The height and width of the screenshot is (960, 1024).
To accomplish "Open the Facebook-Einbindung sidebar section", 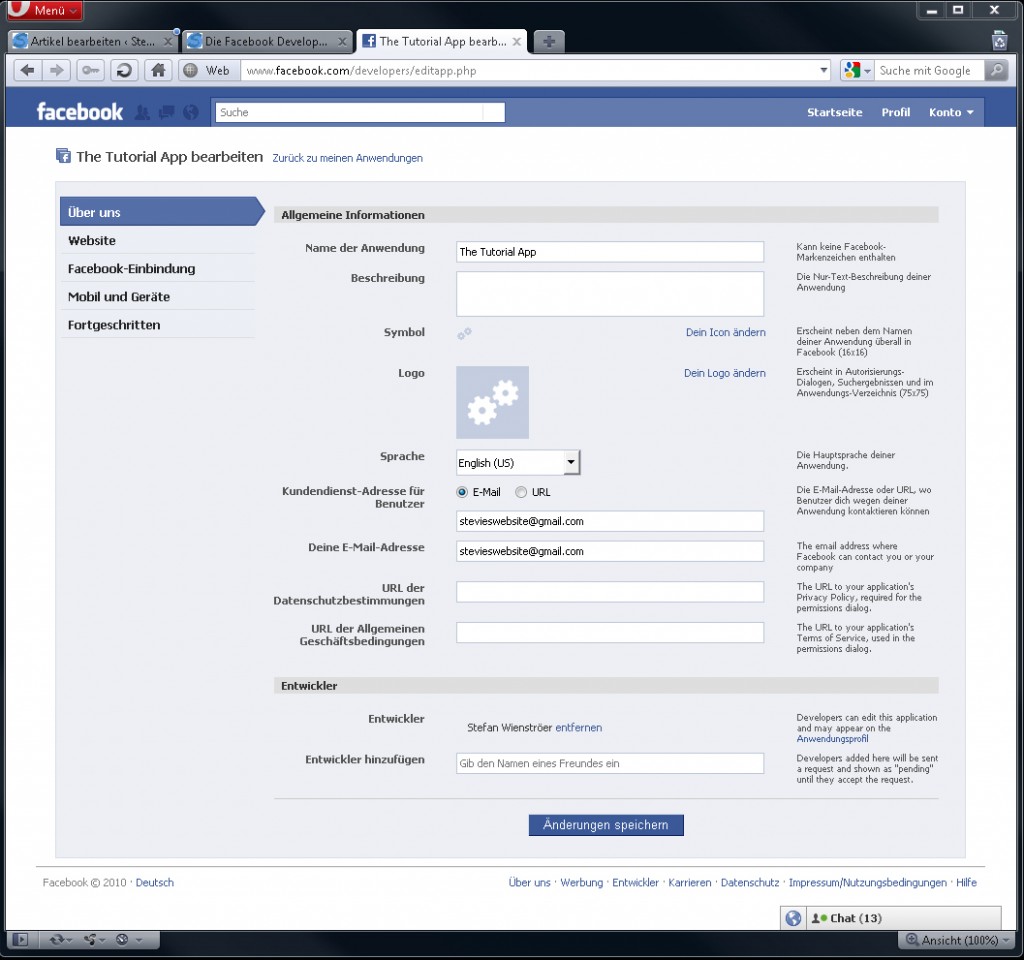I will point(157,268).
